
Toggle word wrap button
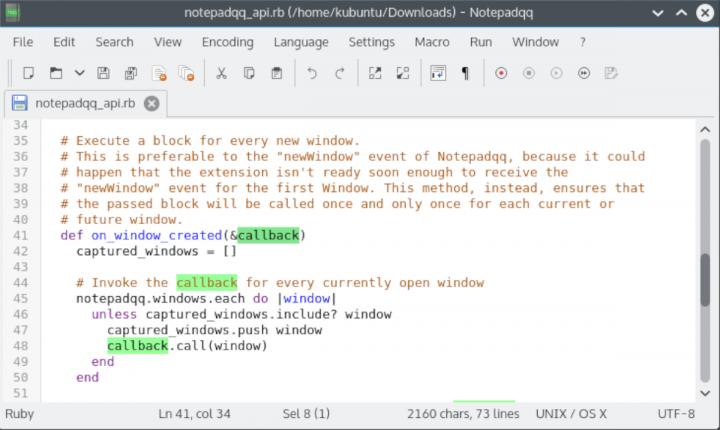[438, 73]
